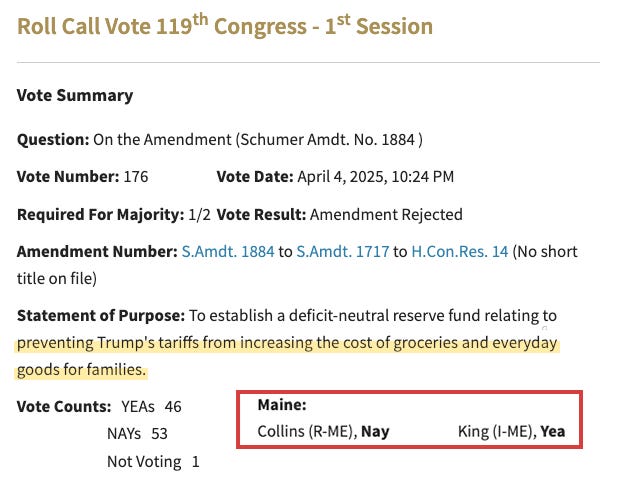Click the Required For Majority label

100,215
